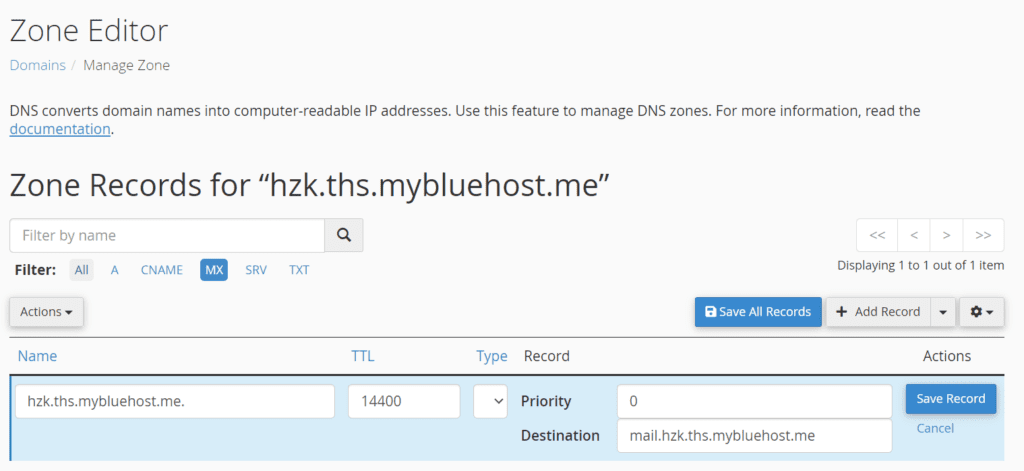Go to last page of records
1024x471 pixels.
point(984,235)
